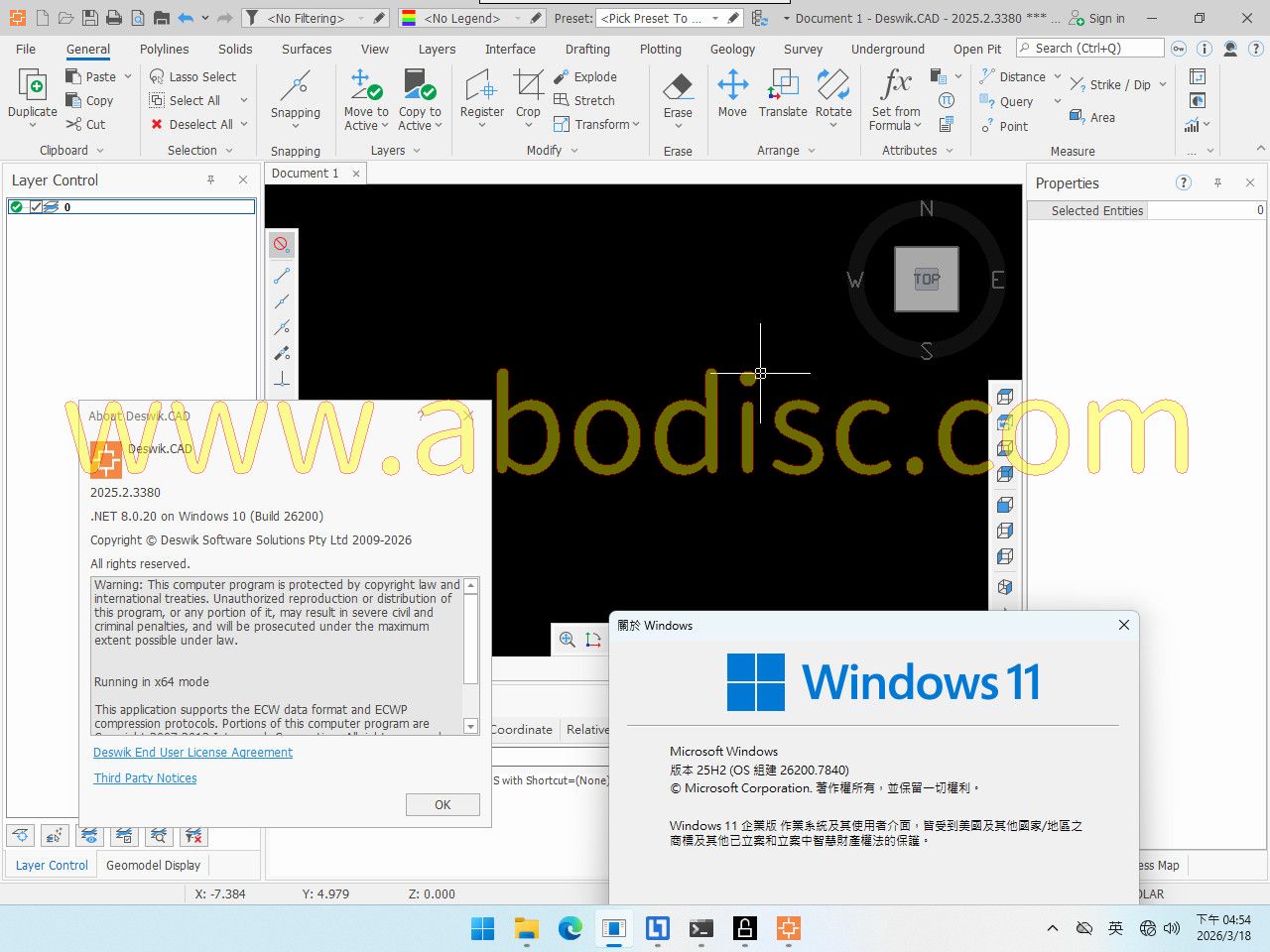The width and height of the screenshot is (1270, 952).
Task: Toggle the green active marker on layer 0
Action: tap(17, 207)
